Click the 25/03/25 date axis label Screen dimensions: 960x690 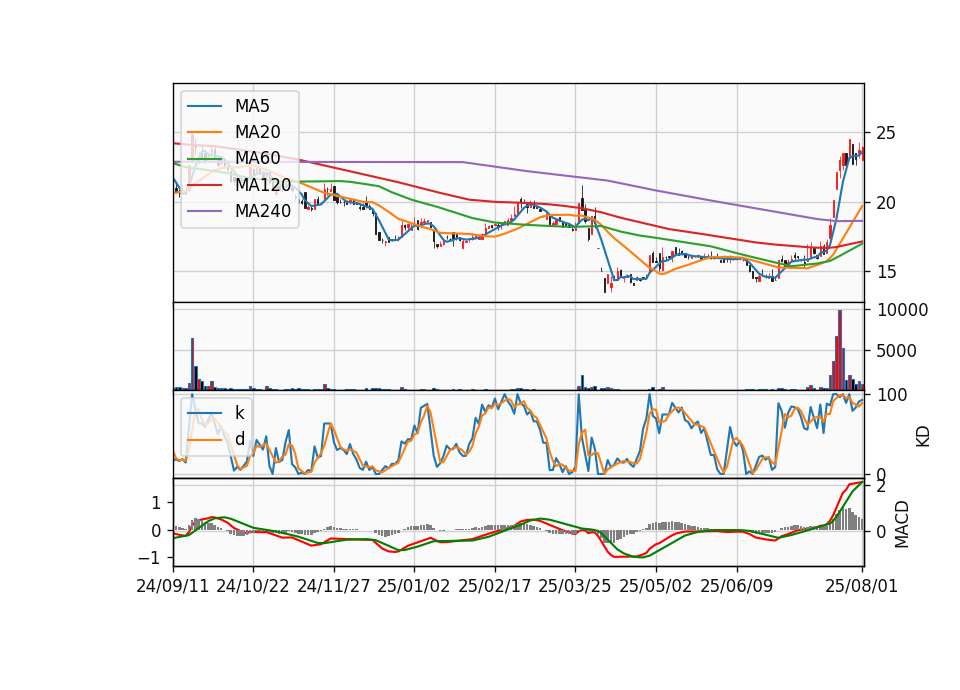pos(575,586)
